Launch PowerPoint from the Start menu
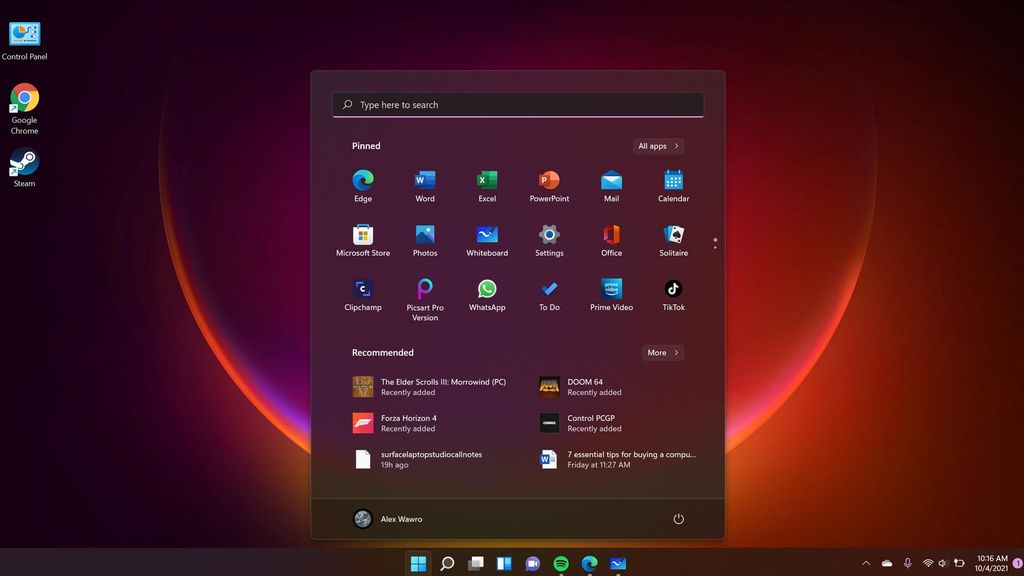1024x576 pixels. click(549, 182)
